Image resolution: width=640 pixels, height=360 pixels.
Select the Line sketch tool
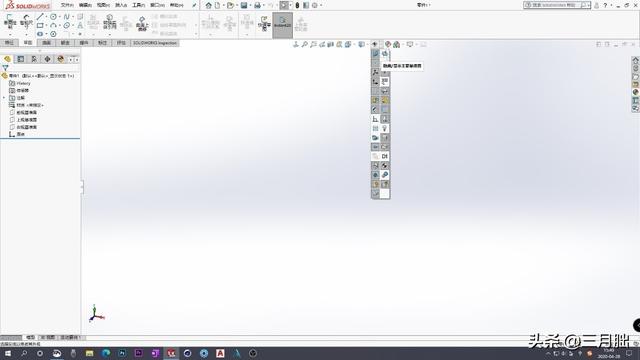pos(40,17)
